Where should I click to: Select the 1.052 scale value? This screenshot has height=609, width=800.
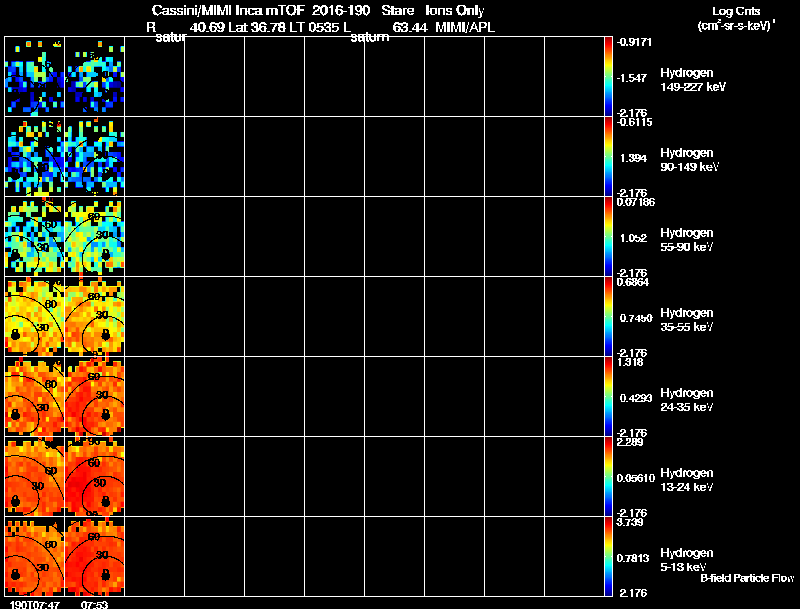pyautogui.click(x=634, y=238)
